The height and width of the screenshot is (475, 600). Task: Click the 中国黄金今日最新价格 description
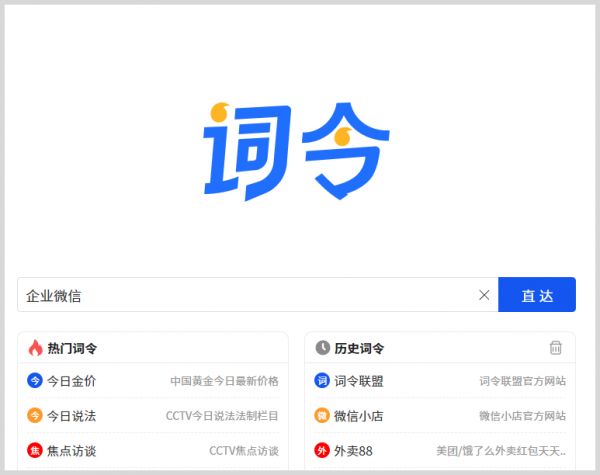224,381
